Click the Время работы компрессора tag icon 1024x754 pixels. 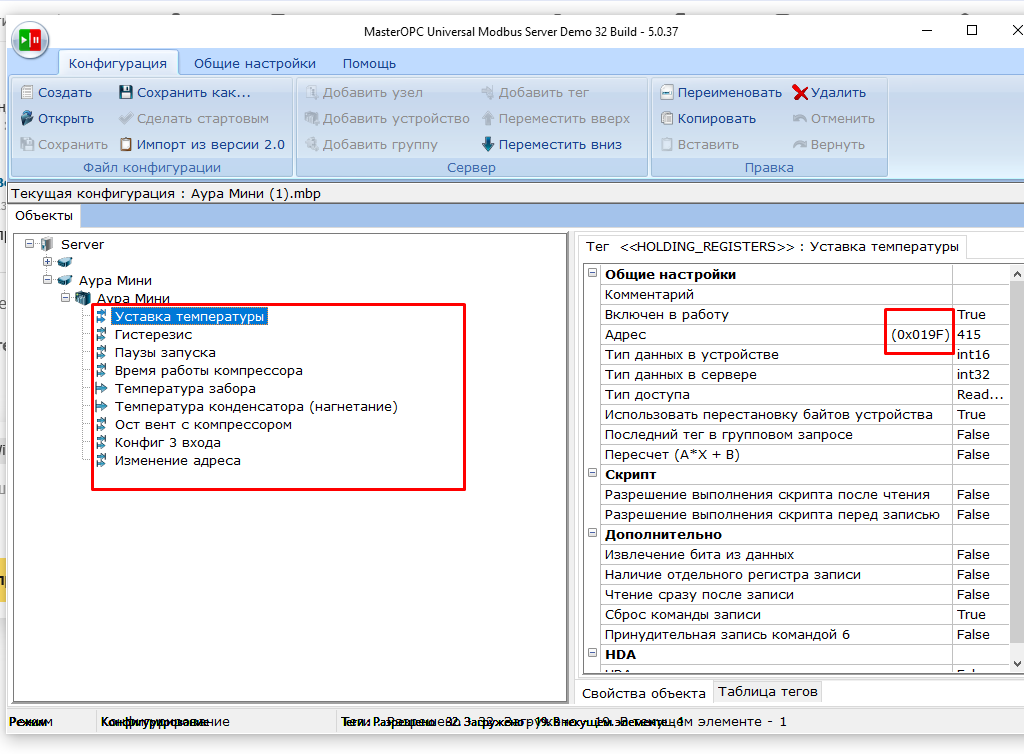[101, 370]
